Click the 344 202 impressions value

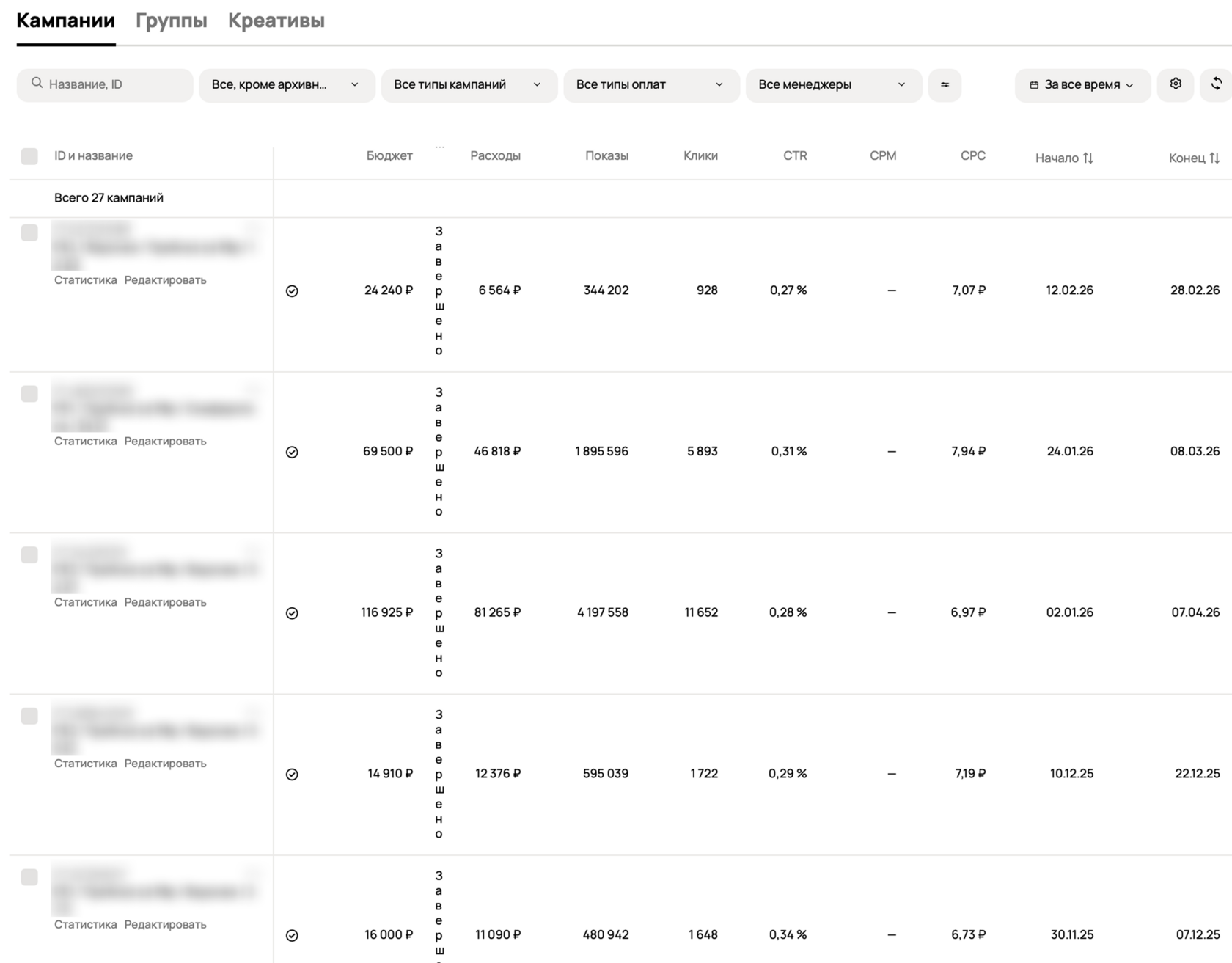606,290
